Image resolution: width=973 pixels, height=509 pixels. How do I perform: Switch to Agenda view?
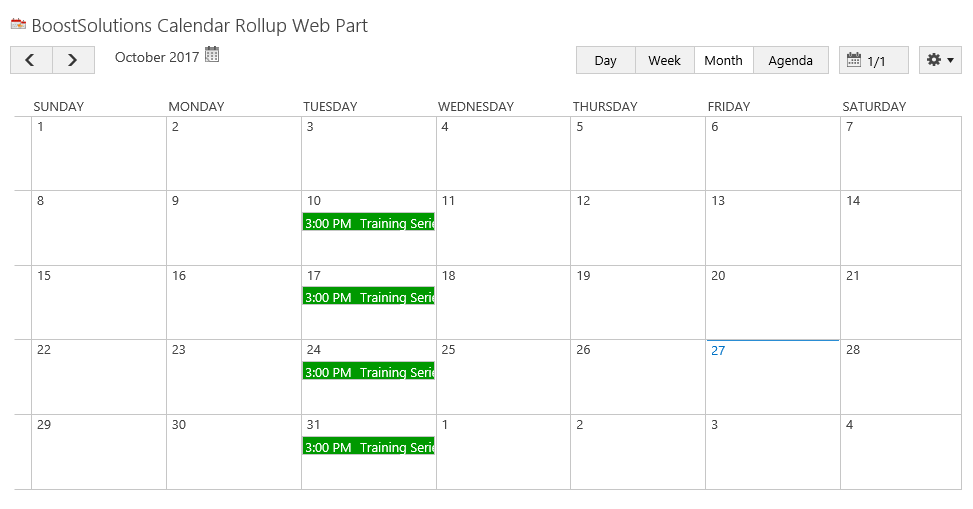tap(791, 60)
